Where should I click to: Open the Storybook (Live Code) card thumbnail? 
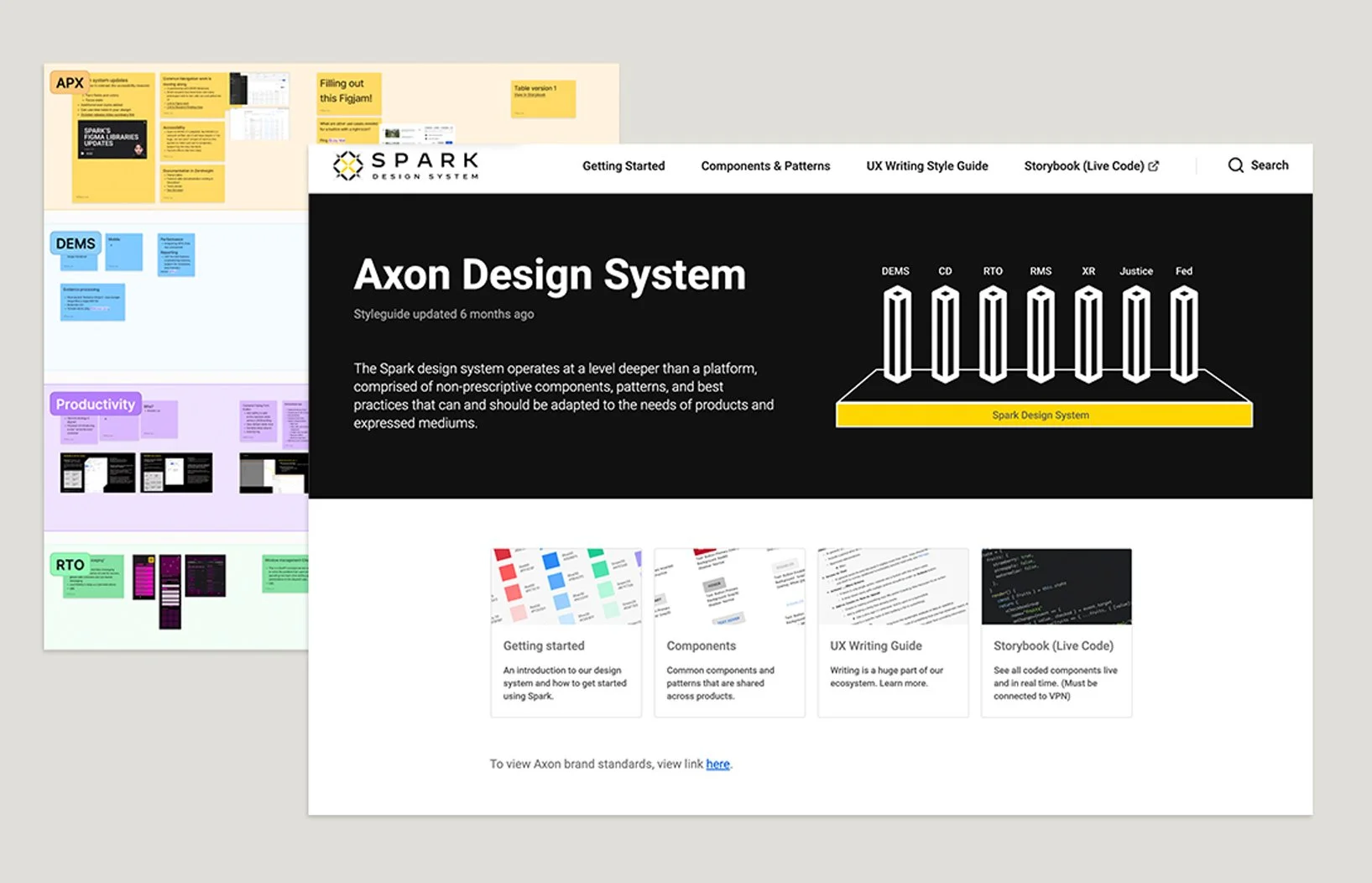[x=1056, y=587]
